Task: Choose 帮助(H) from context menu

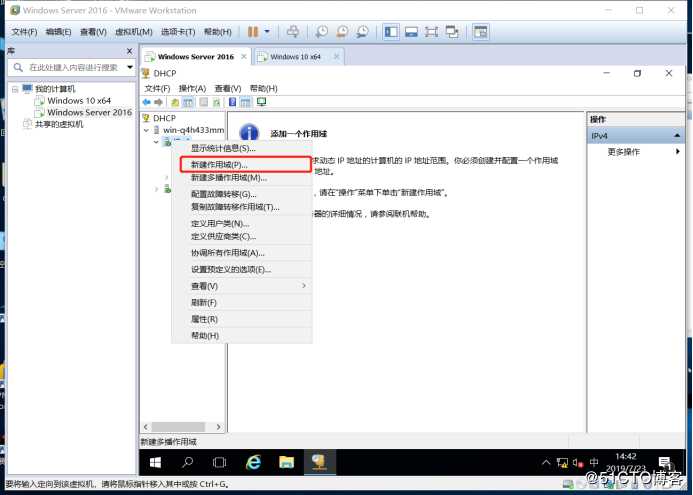Action: point(242,335)
